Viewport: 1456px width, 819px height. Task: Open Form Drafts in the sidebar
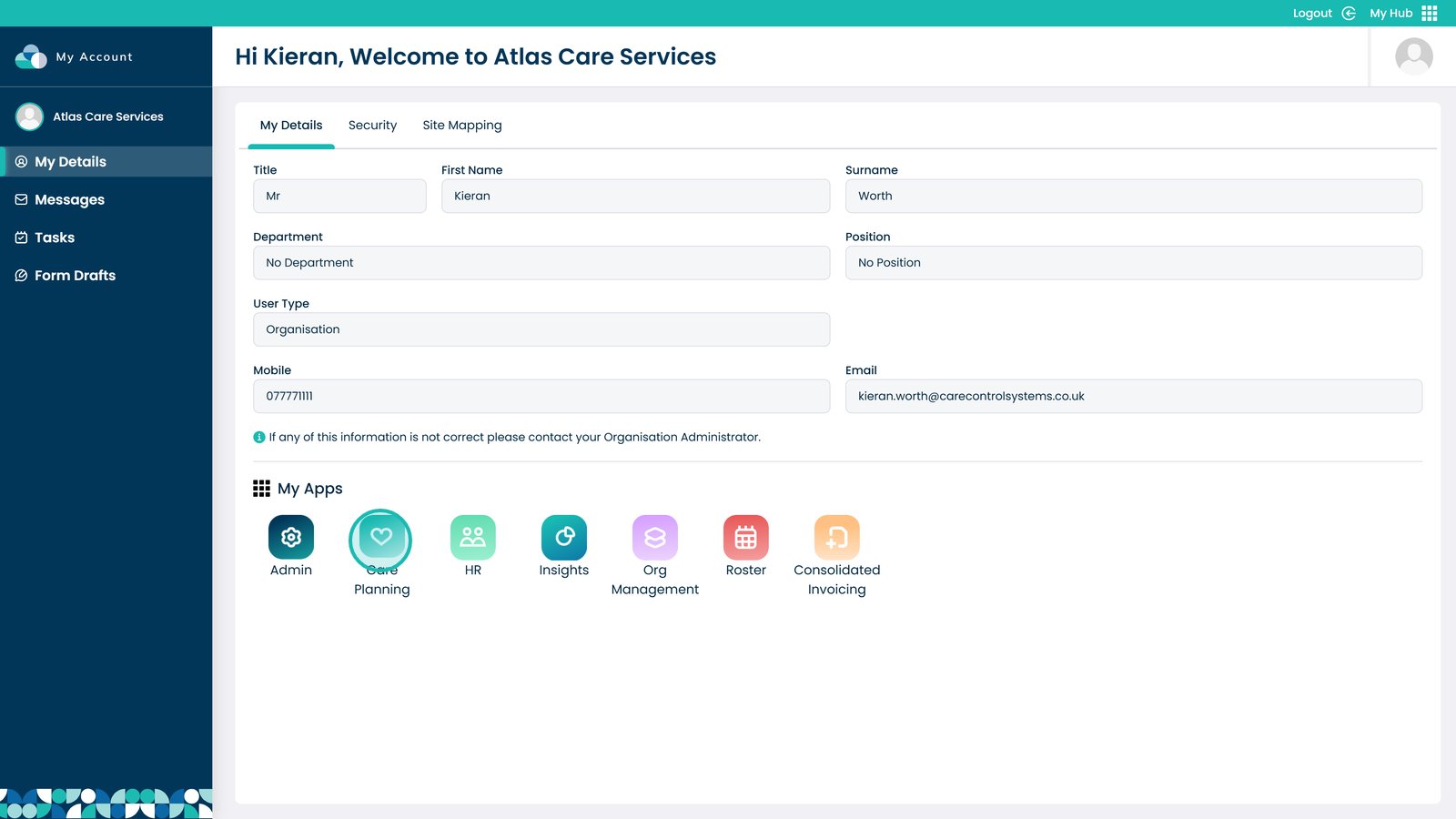[x=75, y=275]
